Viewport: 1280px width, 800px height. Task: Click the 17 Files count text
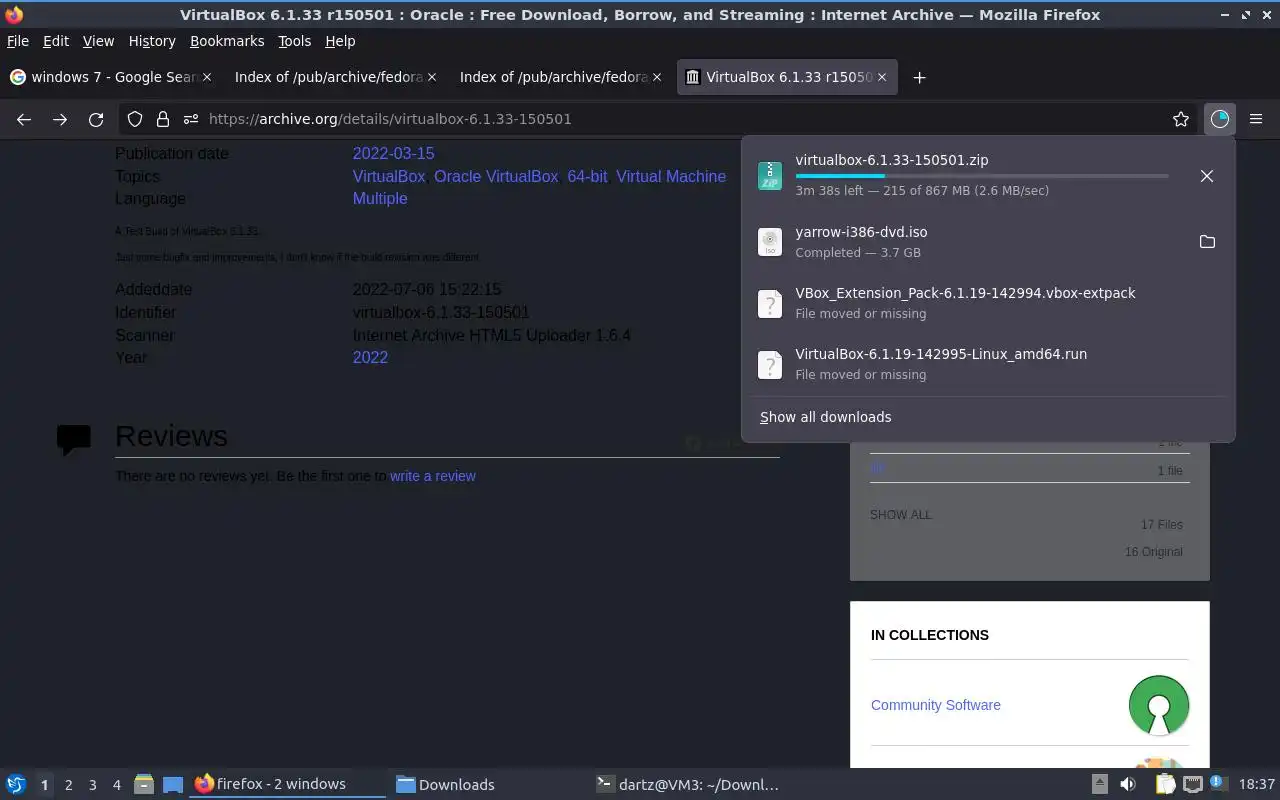[1161, 525]
